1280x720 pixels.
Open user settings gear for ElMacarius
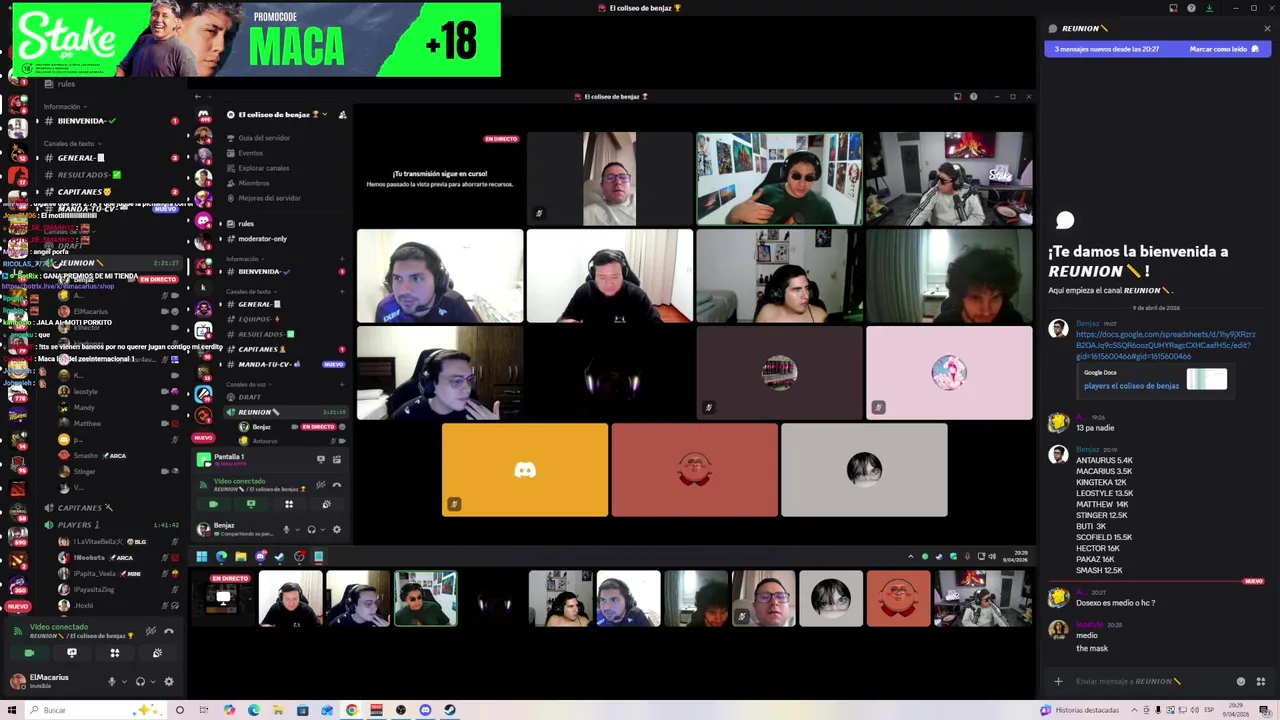(168, 681)
